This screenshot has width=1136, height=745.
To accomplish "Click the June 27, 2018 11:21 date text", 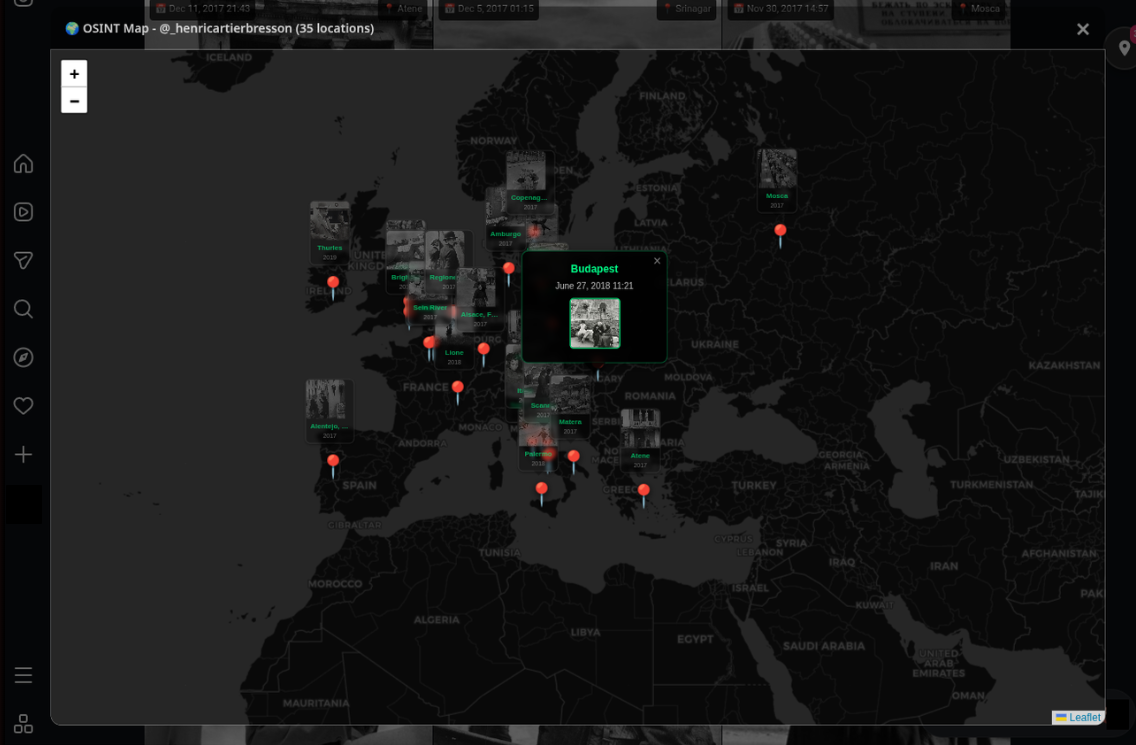I will coord(594,286).
